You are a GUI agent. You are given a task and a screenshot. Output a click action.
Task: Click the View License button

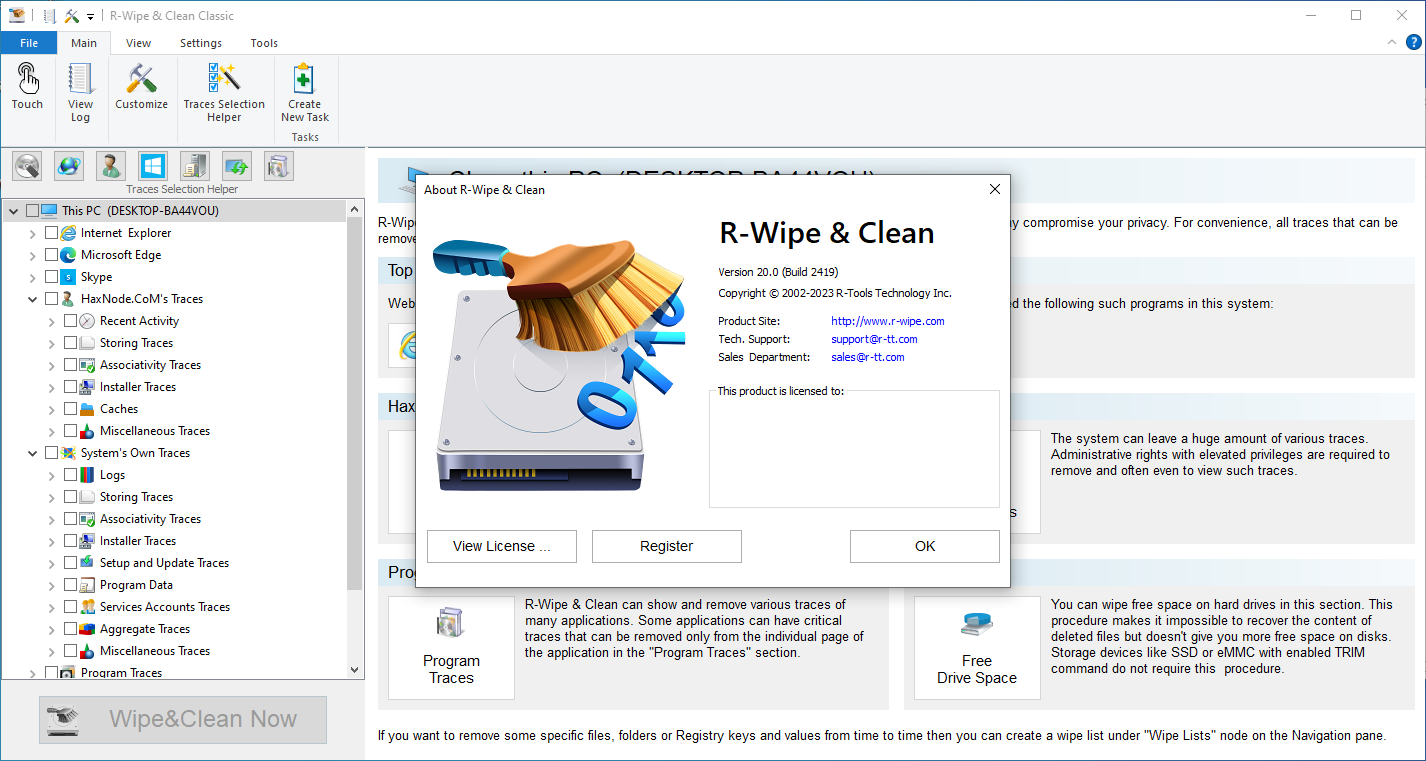coord(501,546)
